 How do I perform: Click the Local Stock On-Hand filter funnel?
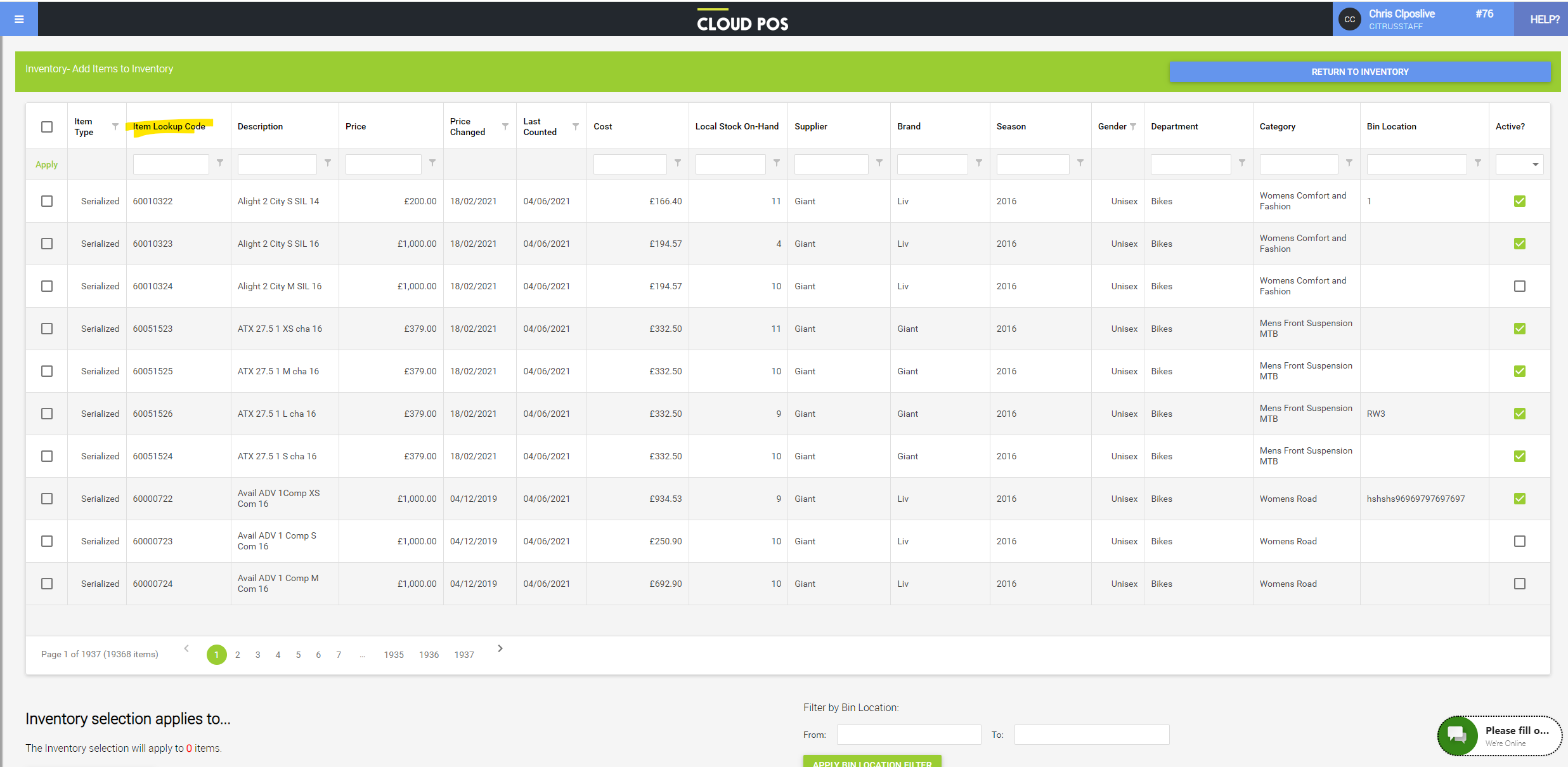777,163
